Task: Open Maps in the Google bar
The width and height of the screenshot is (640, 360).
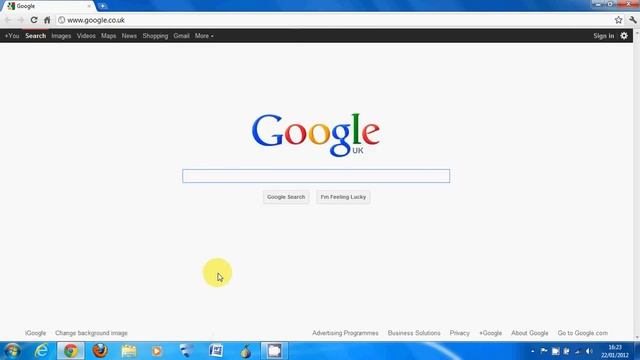Action: [109, 36]
